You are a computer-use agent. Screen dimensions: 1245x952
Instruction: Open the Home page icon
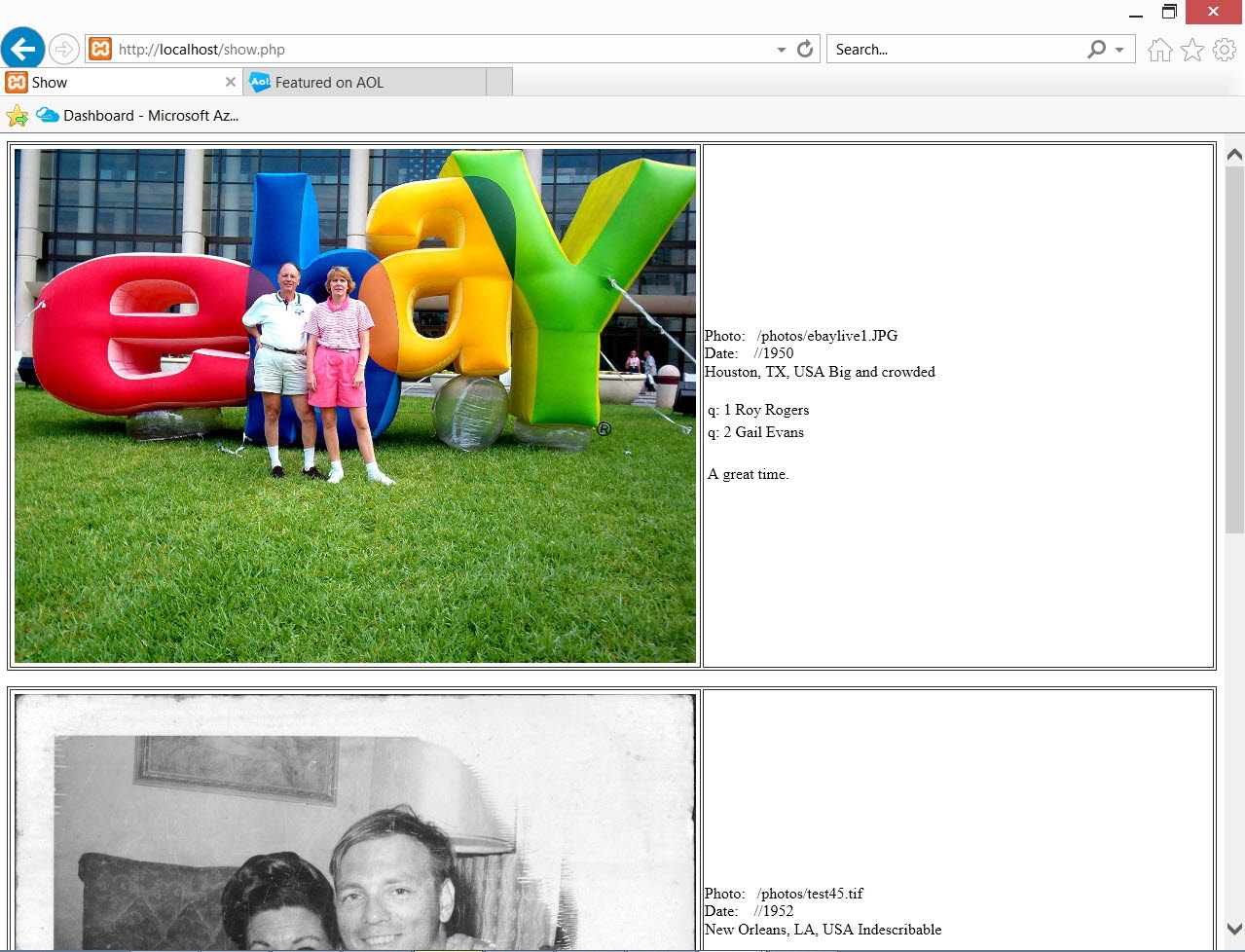(1159, 50)
